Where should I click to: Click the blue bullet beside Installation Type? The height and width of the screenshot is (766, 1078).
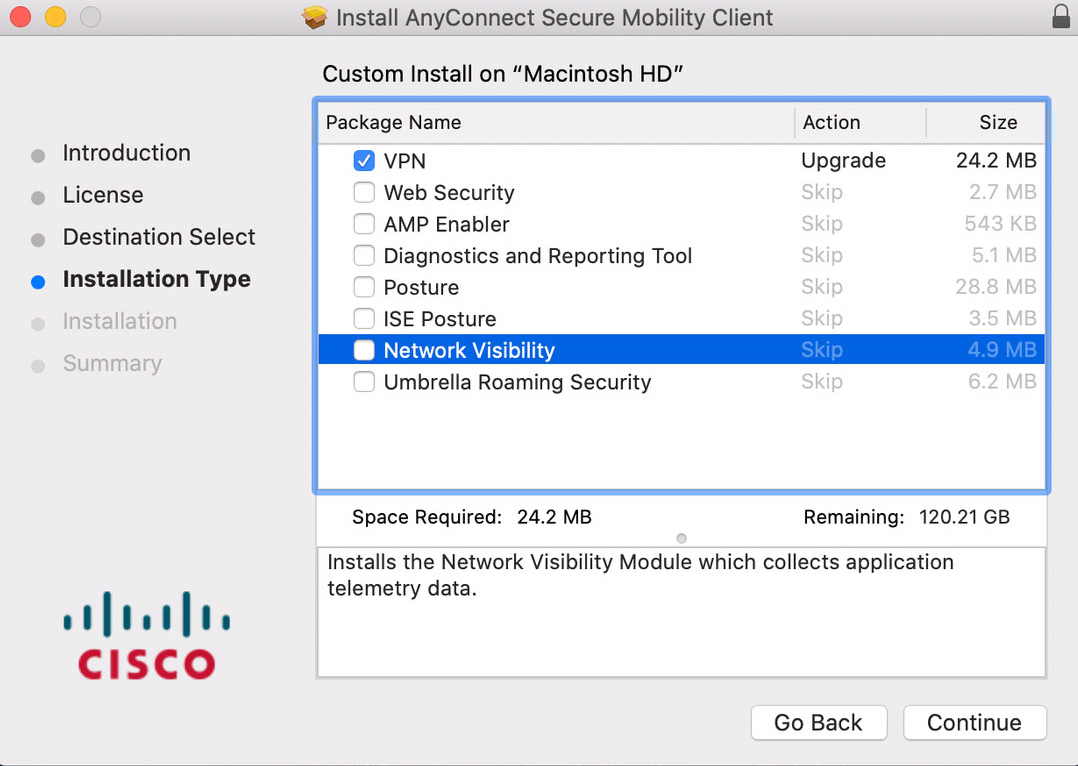pyautogui.click(x=38, y=282)
